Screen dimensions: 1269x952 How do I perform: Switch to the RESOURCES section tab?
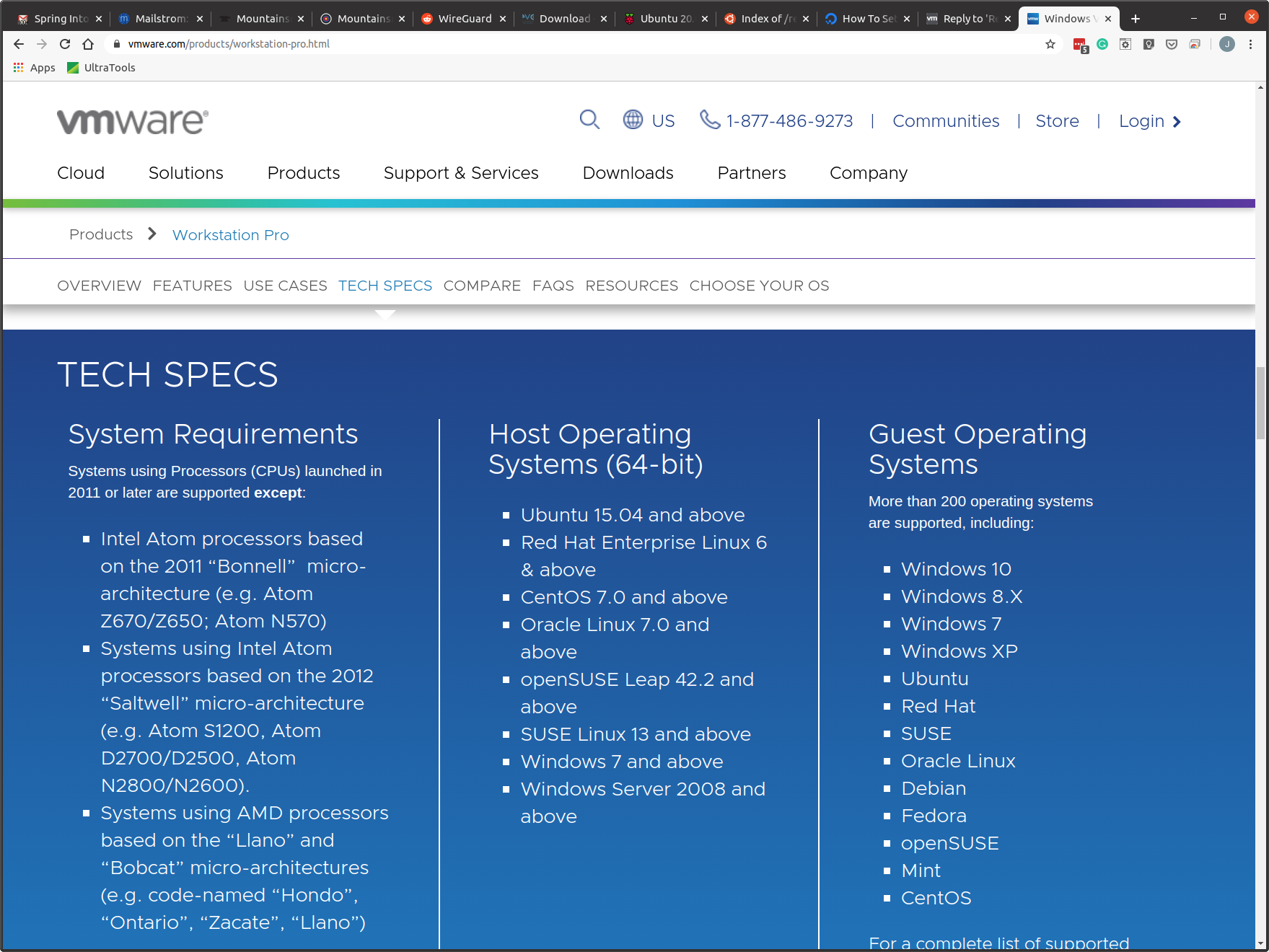pyautogui.click(x=632, y=286)
